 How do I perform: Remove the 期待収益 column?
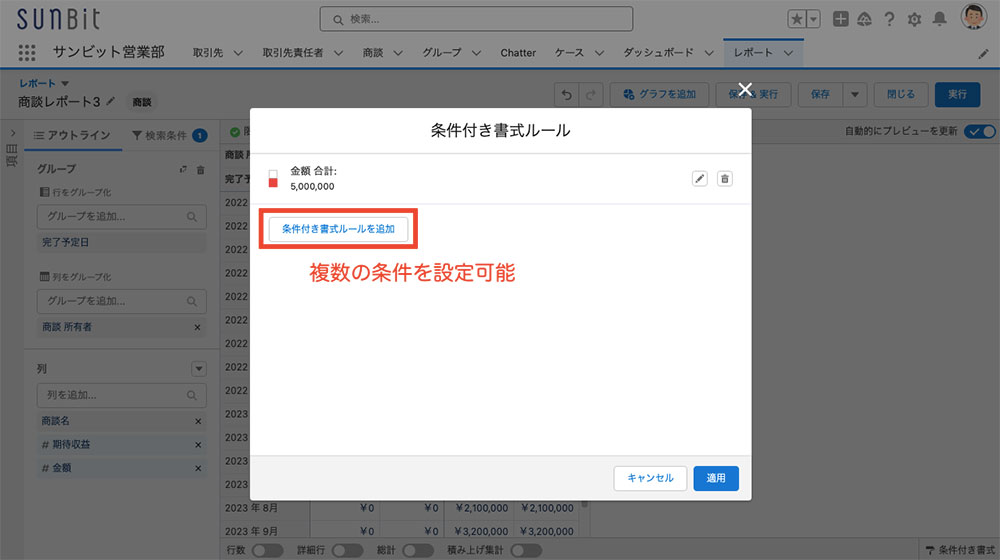click(198, 445)
